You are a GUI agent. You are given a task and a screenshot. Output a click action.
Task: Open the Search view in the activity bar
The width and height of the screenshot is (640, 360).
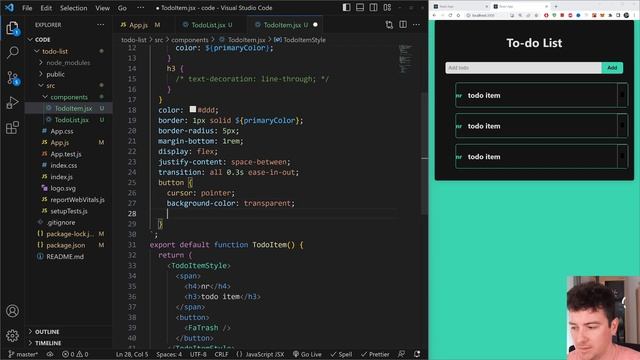[13, 52]
